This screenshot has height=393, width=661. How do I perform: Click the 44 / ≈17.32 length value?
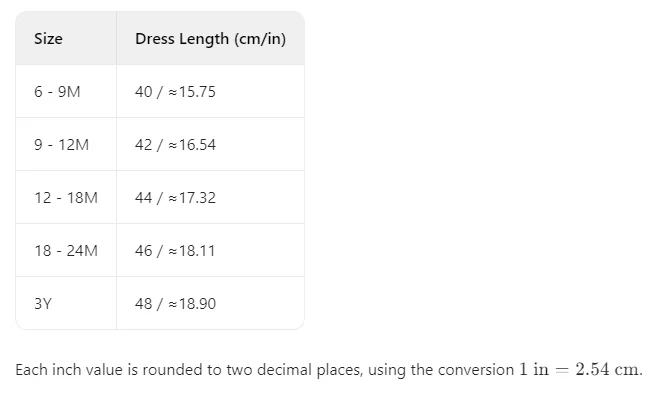pyautogui.click(x=175, y=198)
